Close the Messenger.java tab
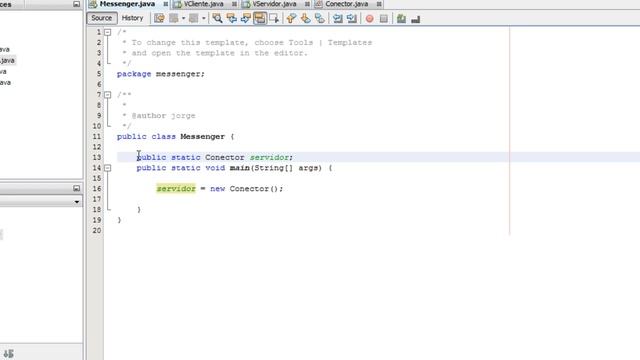 pos(166,4)
